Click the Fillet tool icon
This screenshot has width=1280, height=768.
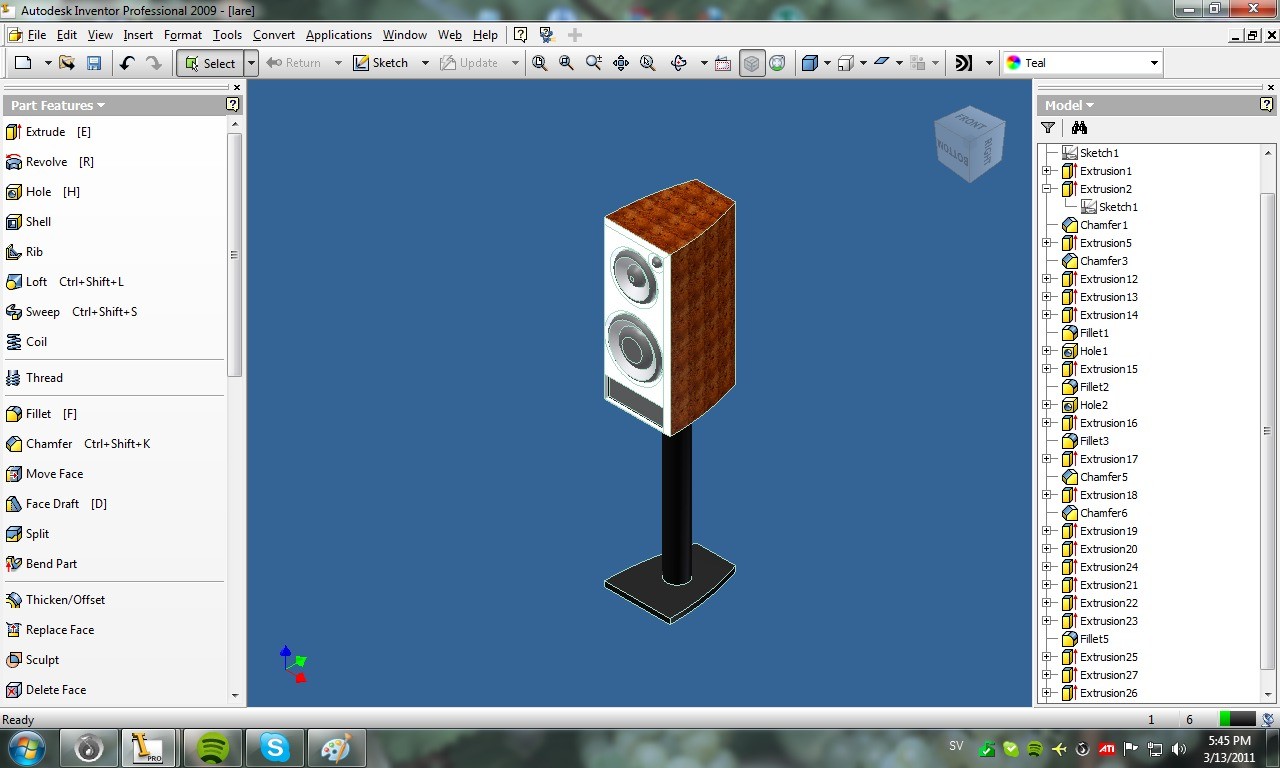click(14, 414)
